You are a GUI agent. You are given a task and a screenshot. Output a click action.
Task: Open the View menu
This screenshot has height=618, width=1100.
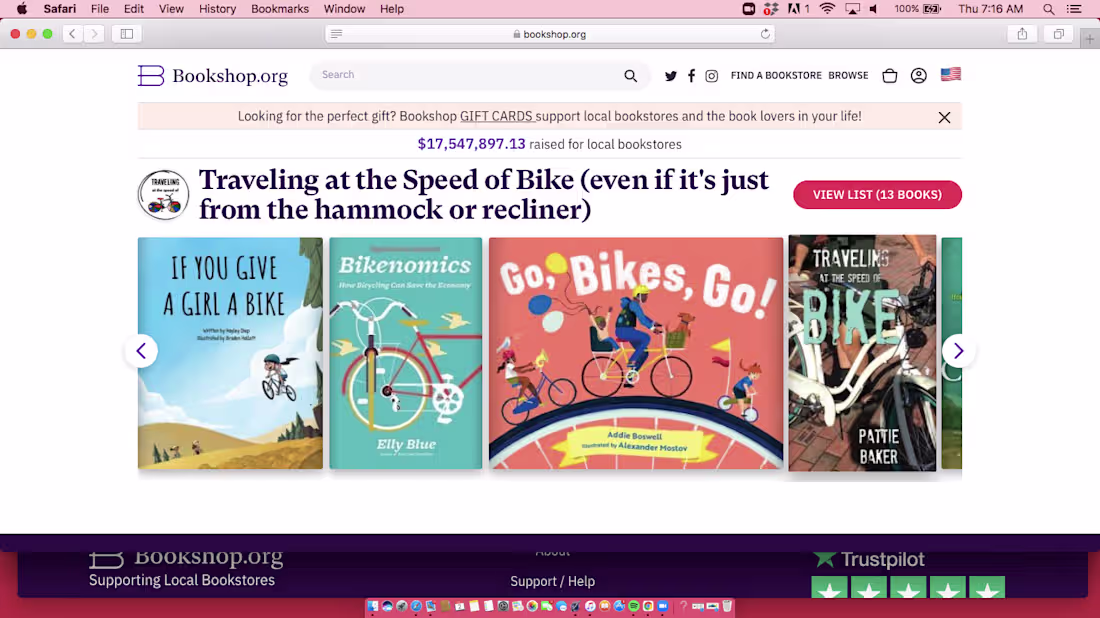(170, 9)
